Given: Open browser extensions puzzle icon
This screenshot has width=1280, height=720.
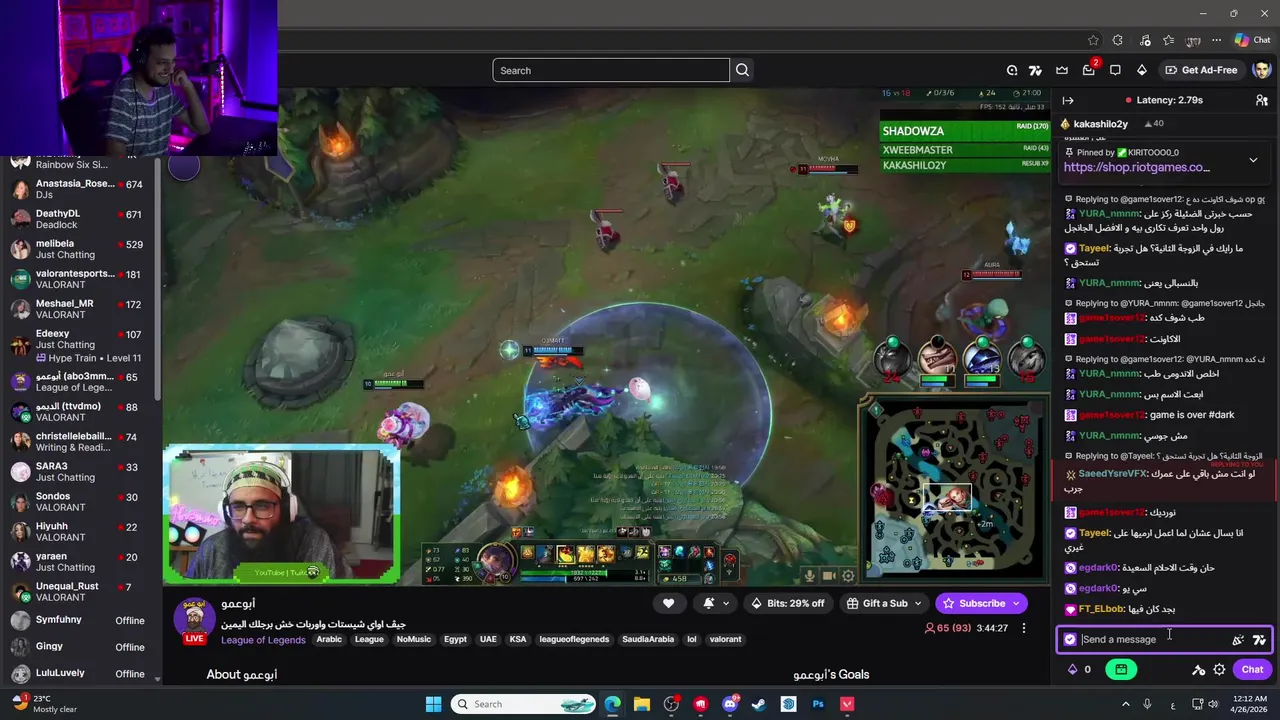Looking at the screenshot, I should 1118,40.
